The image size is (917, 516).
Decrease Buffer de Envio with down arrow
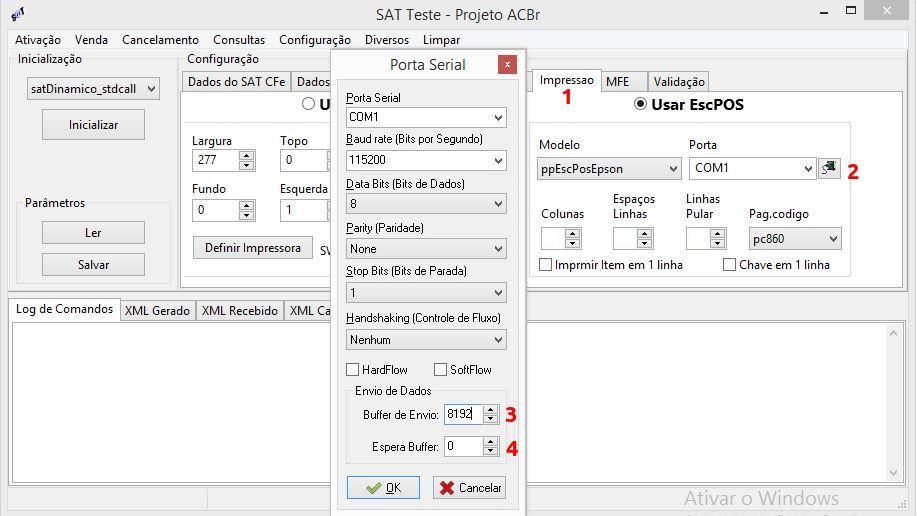(491, 419)
